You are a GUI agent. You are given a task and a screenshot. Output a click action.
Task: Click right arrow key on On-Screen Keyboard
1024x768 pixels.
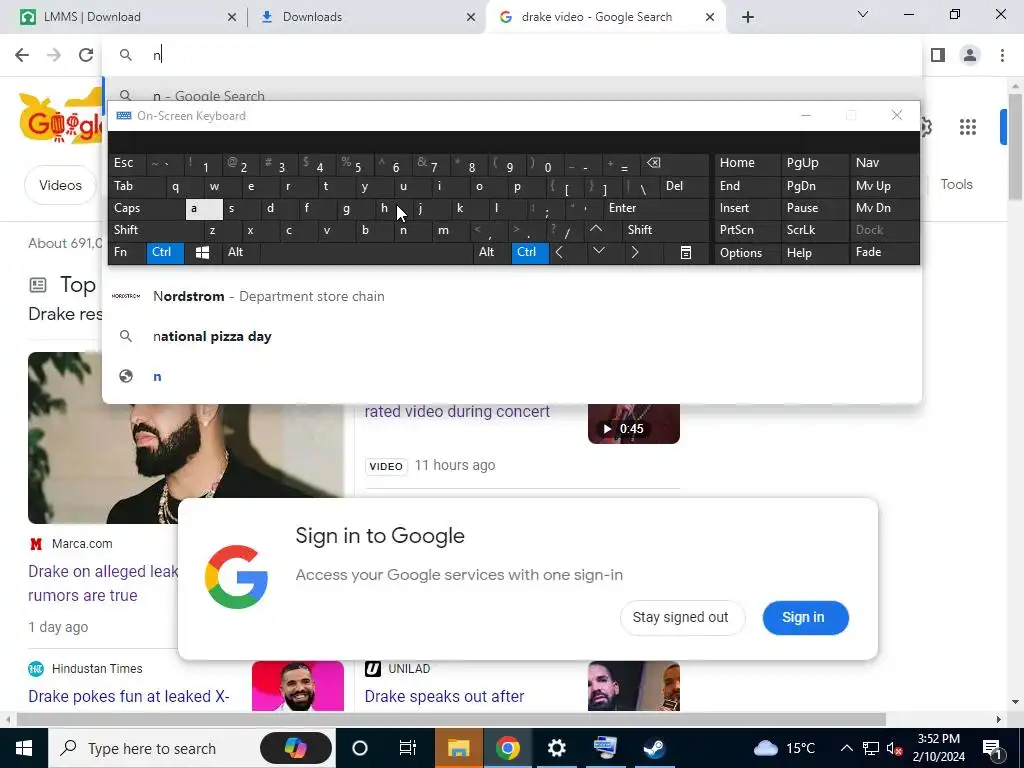[x=635, y=252]
